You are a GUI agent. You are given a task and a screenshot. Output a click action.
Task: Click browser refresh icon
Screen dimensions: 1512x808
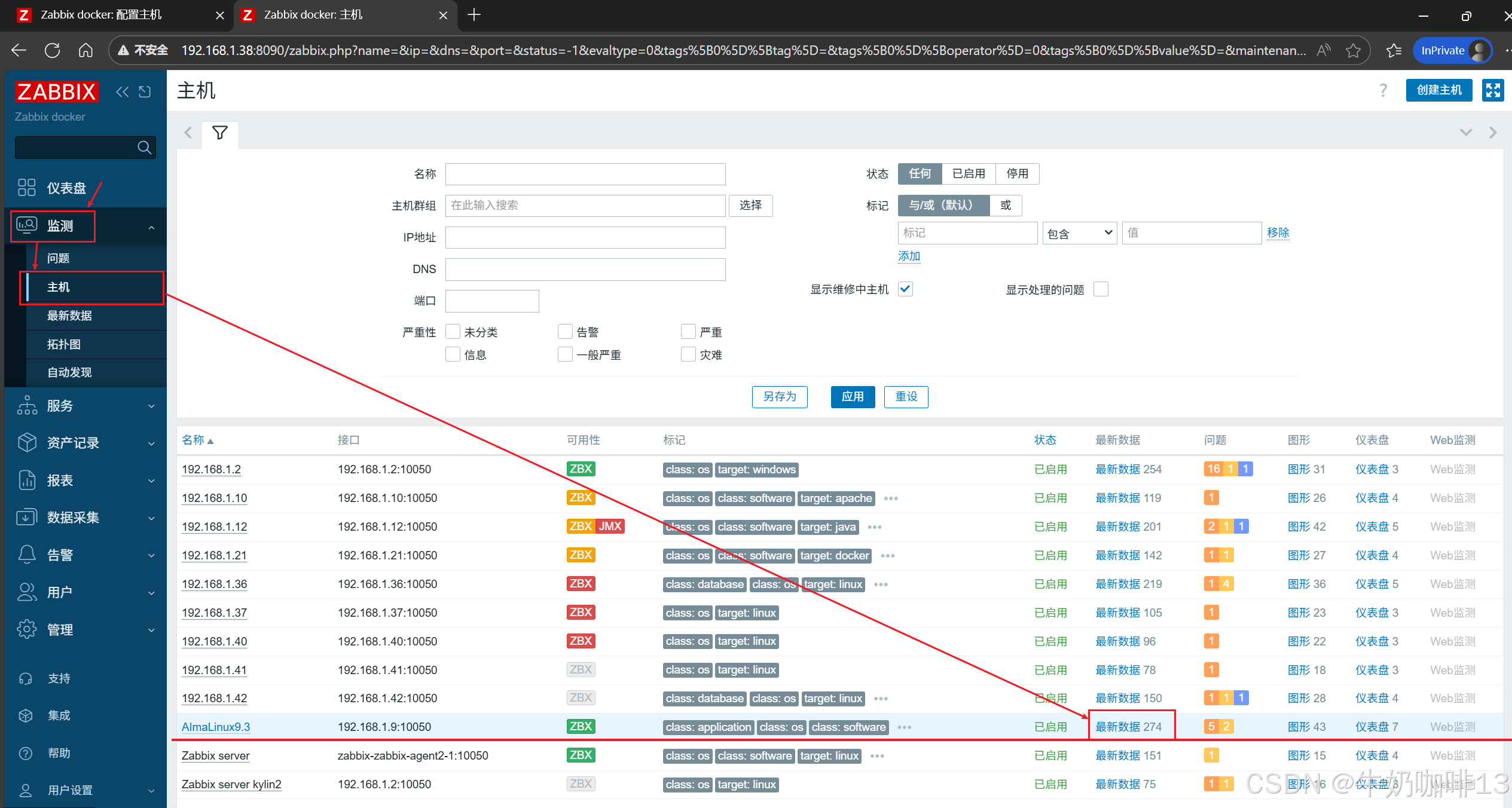click(x=53, y=50)
